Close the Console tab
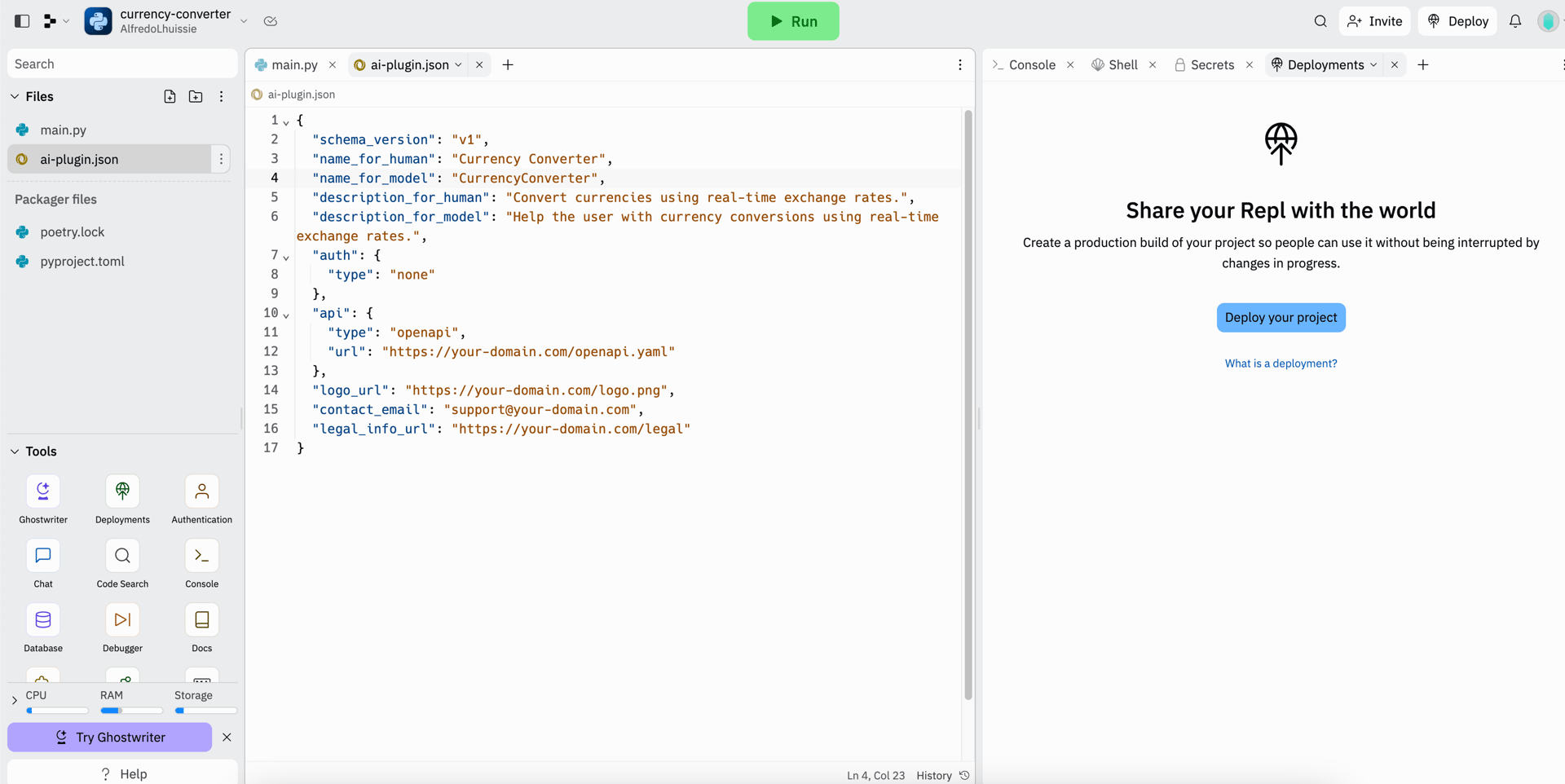Image resolution: width=1565 pixels, height=784 pixels. pyautogui.click(x=1070, y=64)
